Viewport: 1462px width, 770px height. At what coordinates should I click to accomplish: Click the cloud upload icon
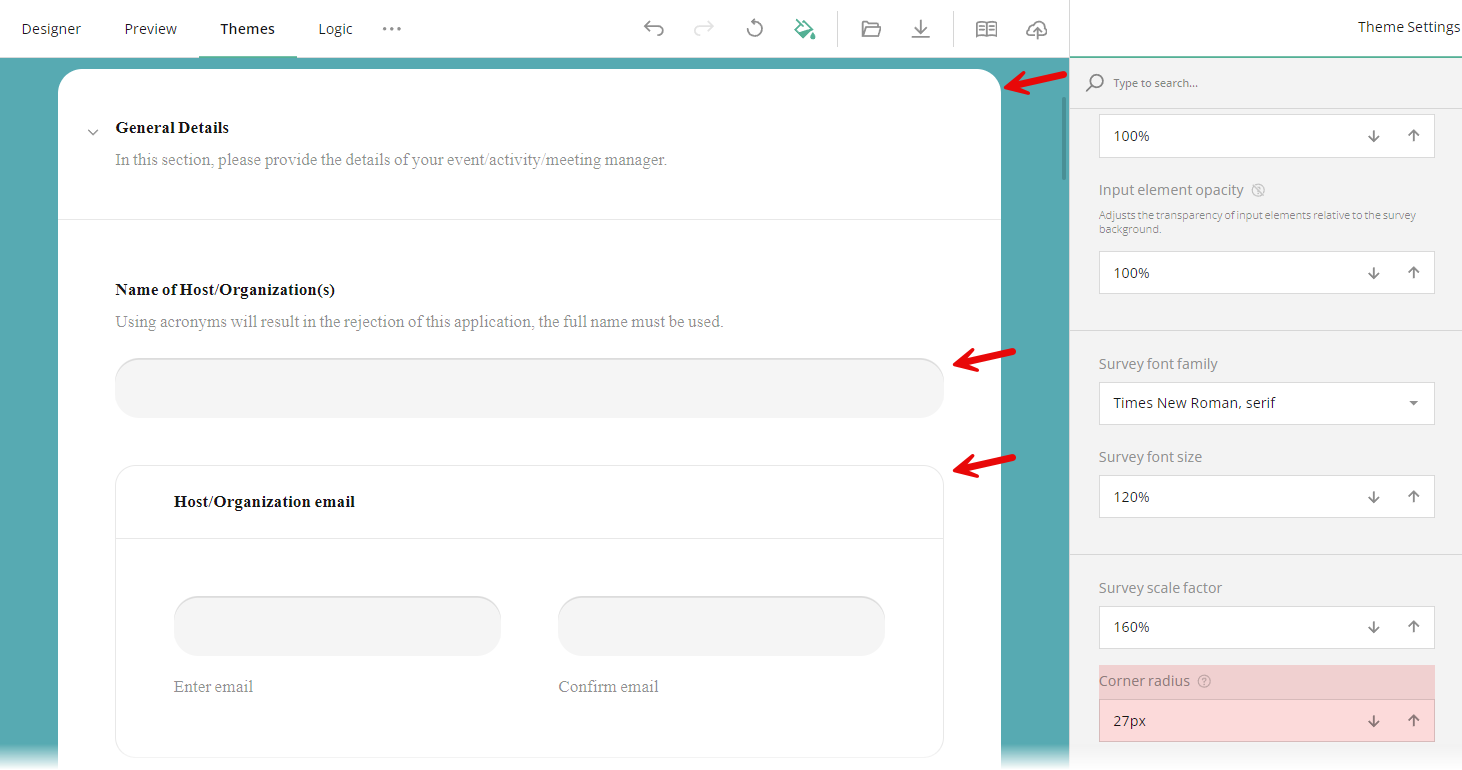click(x=1036, y=28)
